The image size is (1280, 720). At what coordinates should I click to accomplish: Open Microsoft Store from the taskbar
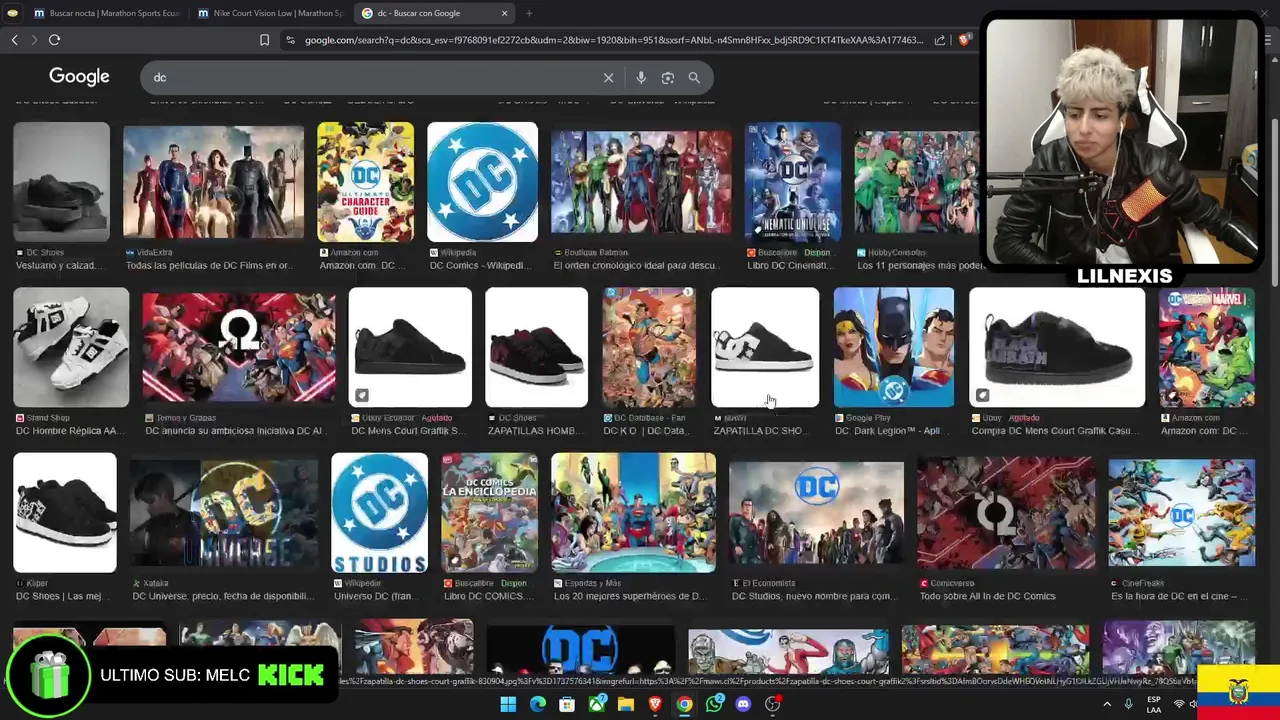(567, 704)
